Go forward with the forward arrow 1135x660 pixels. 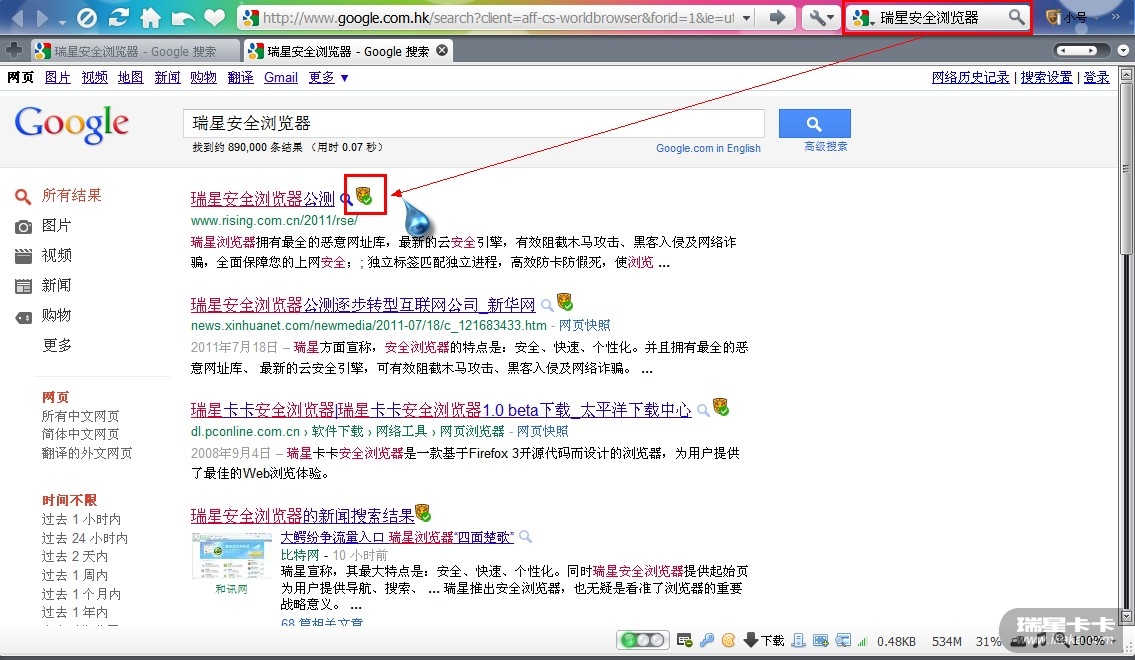point(43,18)
